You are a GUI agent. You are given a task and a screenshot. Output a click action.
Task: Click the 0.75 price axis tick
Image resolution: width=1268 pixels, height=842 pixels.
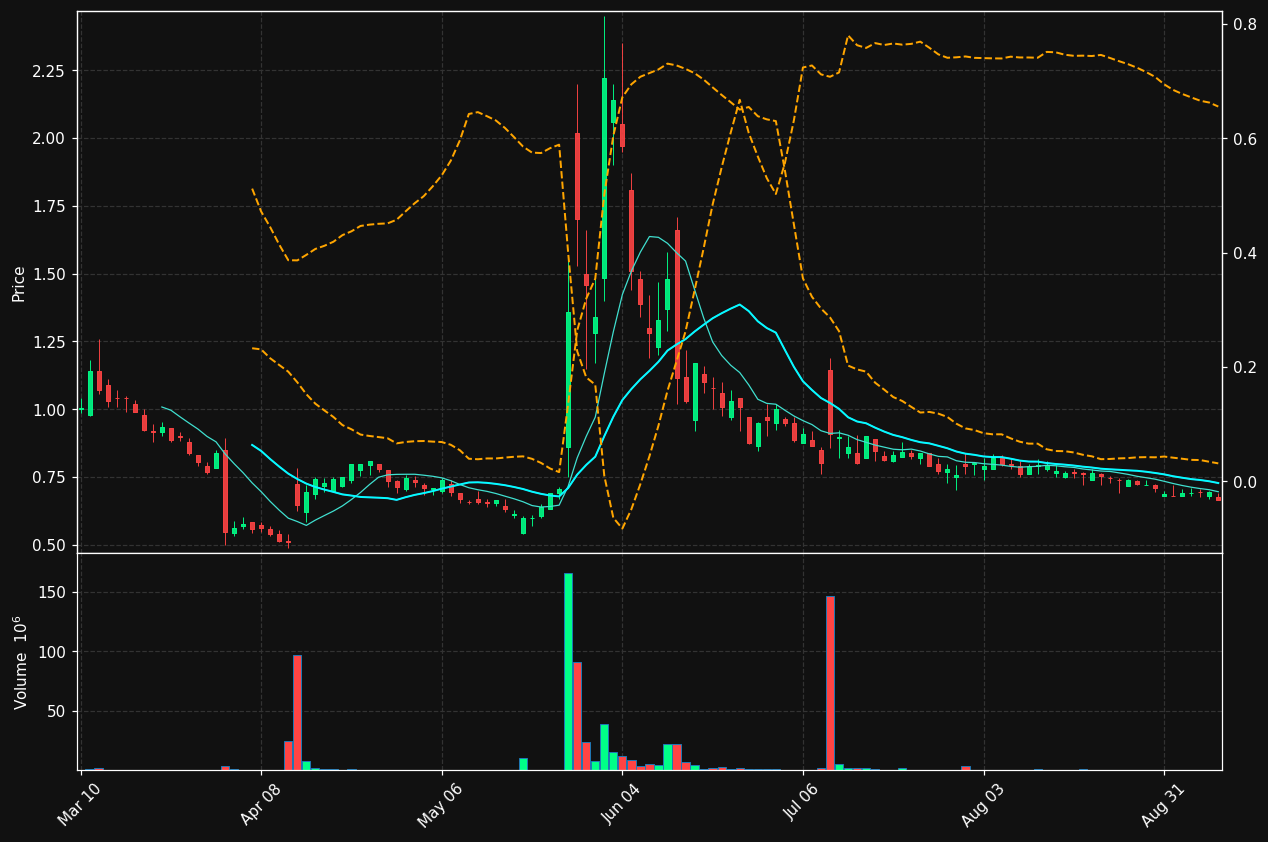[x=47, y=477]
